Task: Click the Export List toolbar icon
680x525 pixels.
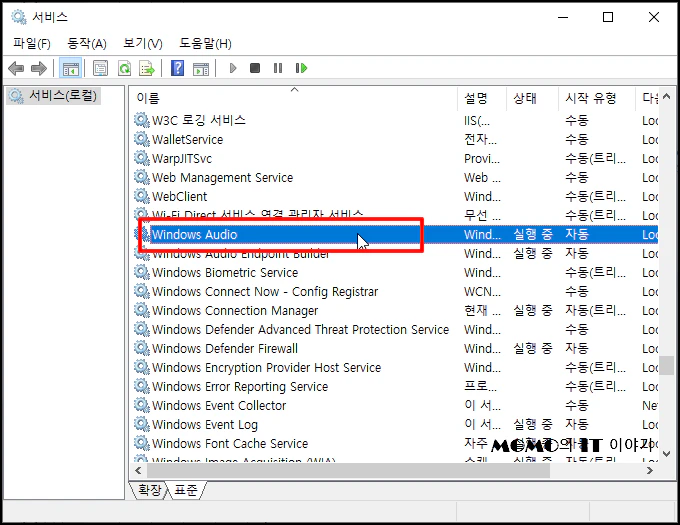Action: [147, 68]
